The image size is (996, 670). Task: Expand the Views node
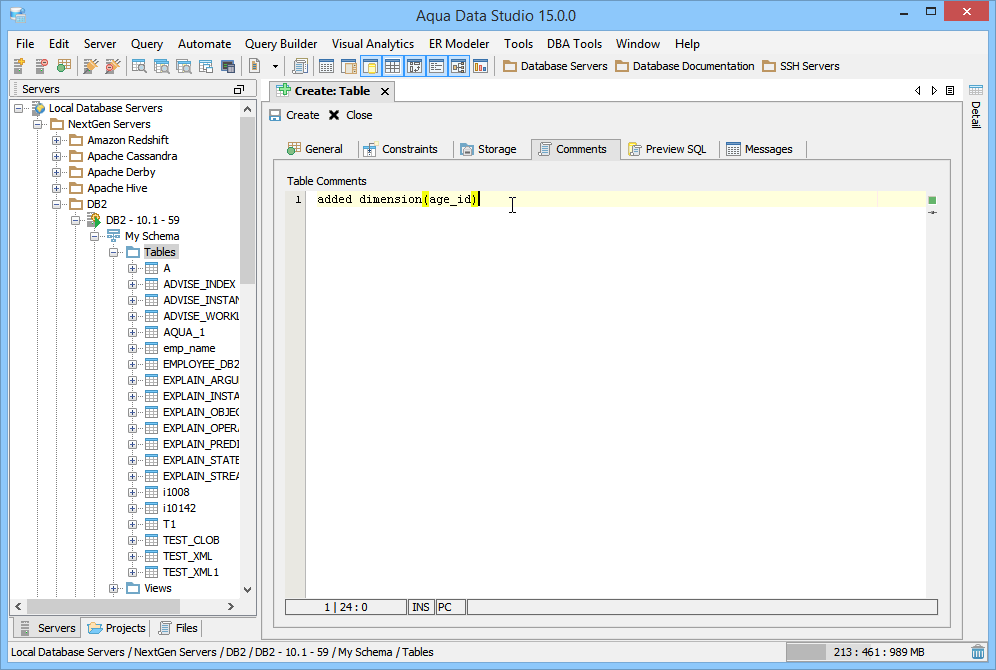[x=113, y=589]
